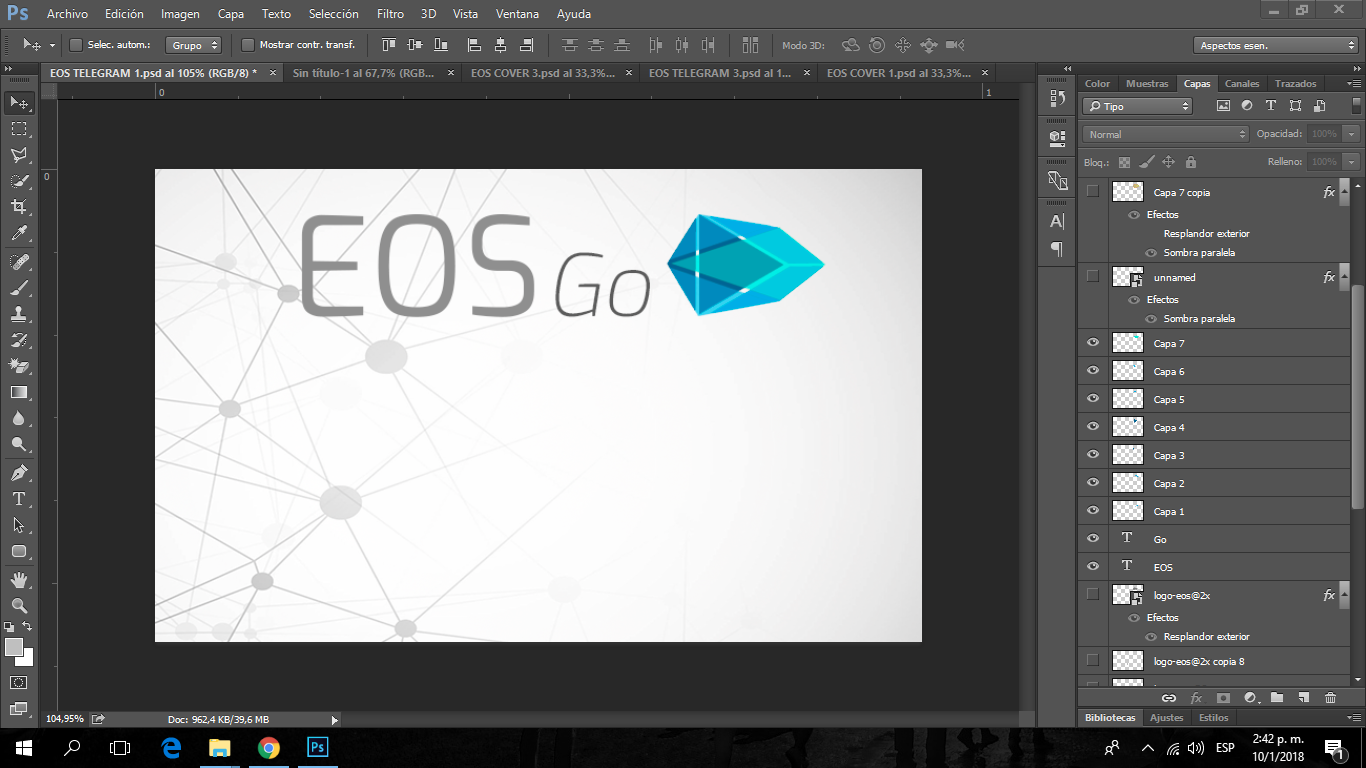1366x768 pixels.
Task: Select the Move tool in the toolbox
Action: (x=19, y=103)
